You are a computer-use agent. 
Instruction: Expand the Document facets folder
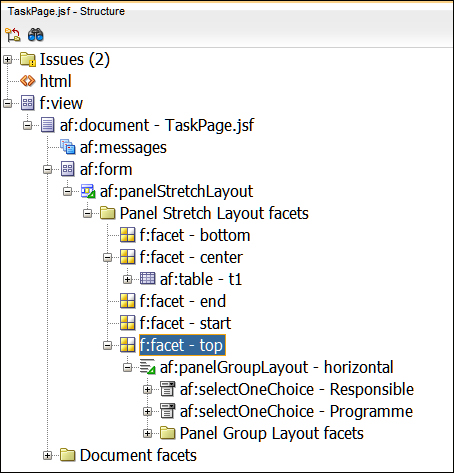tap(47, 455)
